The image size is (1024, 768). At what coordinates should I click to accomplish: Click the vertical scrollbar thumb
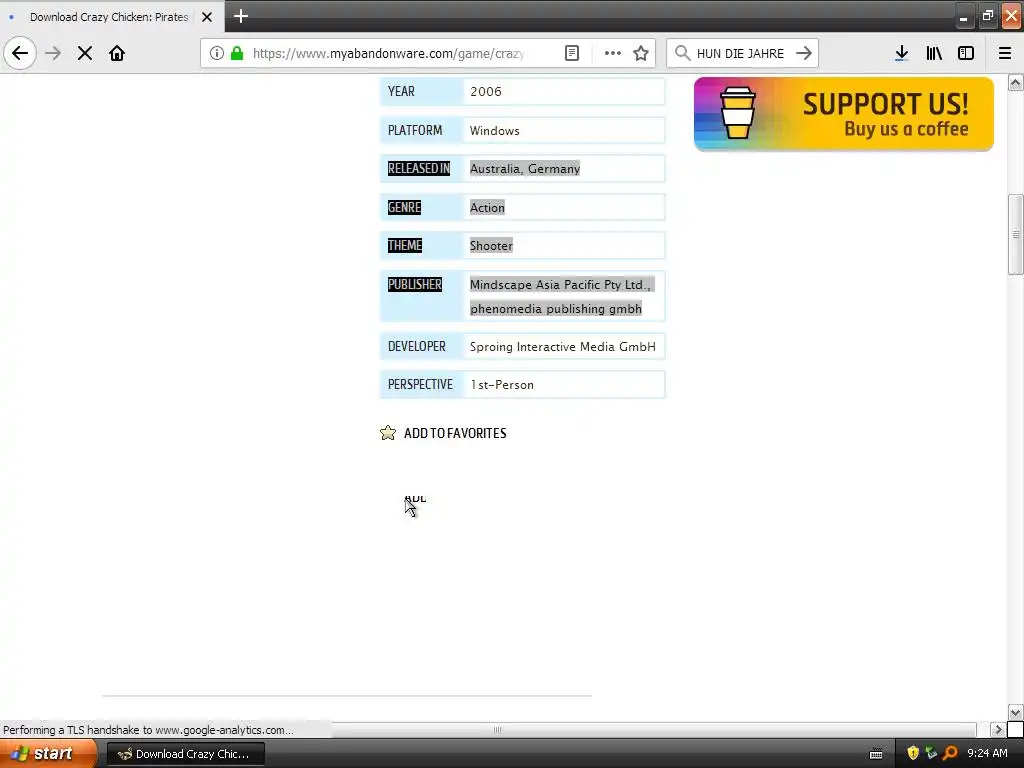[x=1016, y=234]
